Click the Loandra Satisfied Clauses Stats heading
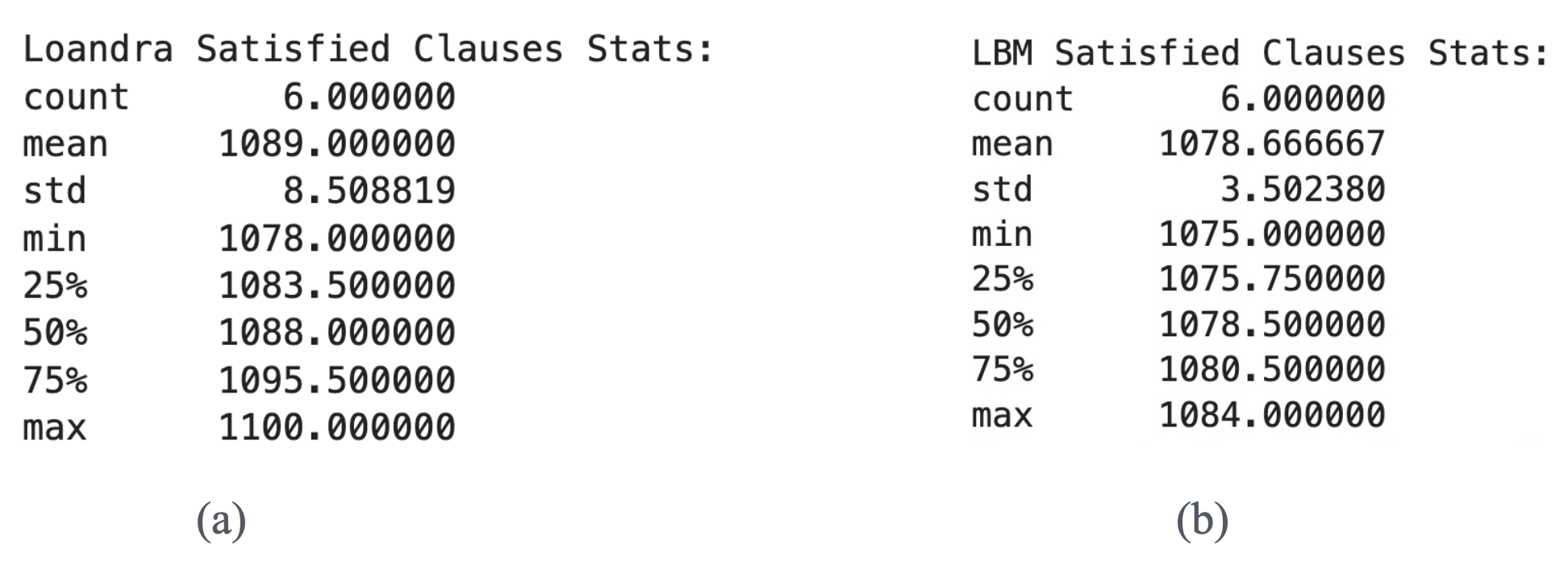 [368, 50]
